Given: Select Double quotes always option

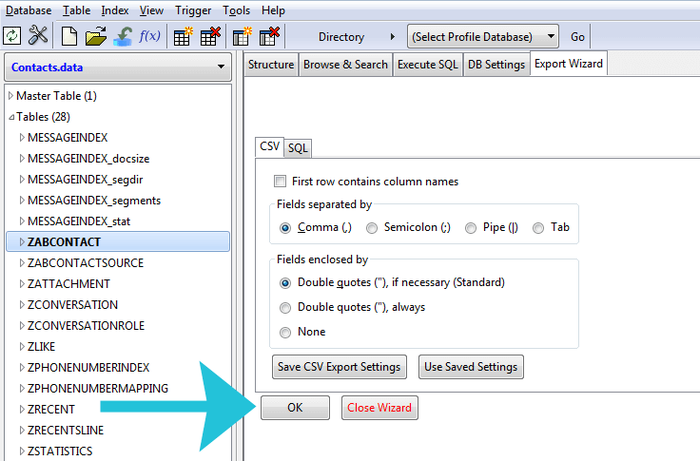Looking at the screenshot, I should pyautogui.click(x=285, y=308).
